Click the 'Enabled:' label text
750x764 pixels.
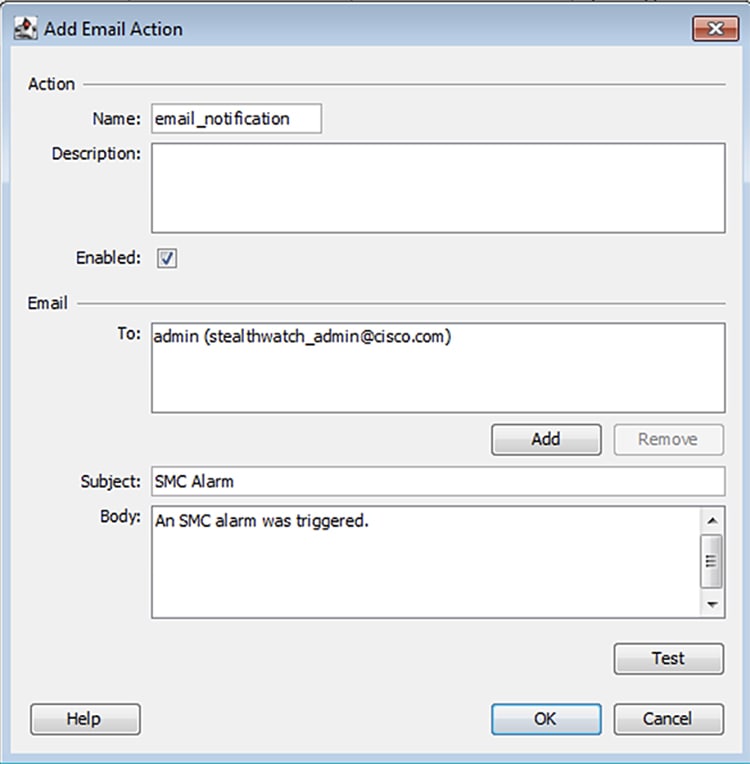point(108,258)
